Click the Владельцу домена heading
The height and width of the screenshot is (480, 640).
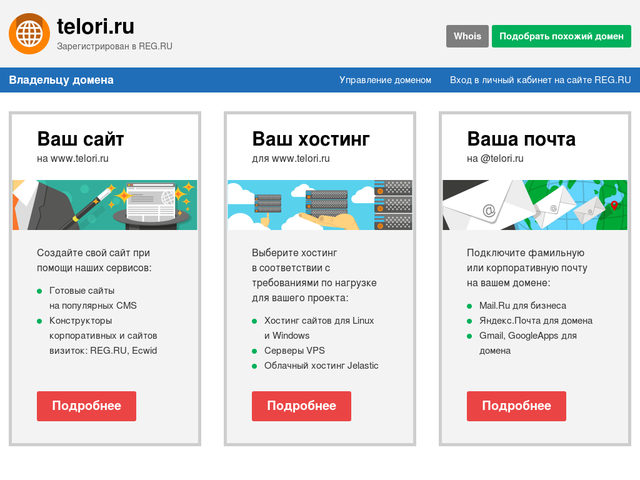[61, 80]
